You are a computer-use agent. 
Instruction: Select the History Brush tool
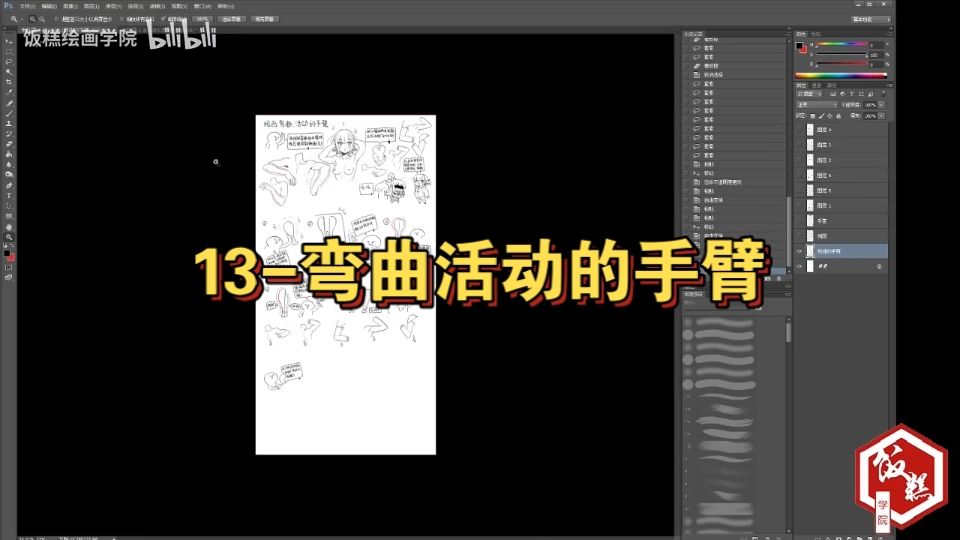pyautogui.click(x=9, y=134)
